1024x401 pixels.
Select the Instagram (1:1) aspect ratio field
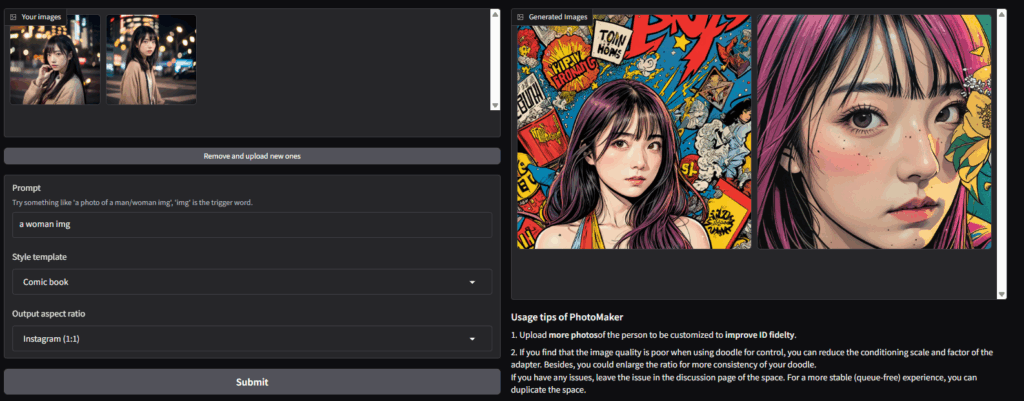pos(252,339)
